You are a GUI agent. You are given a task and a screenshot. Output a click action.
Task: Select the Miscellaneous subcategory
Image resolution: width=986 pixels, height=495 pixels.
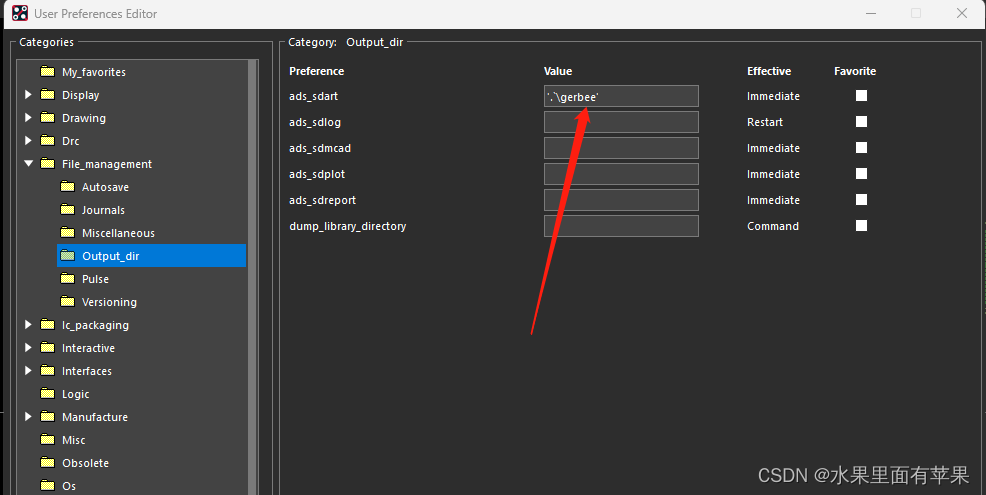coord(118,233)
